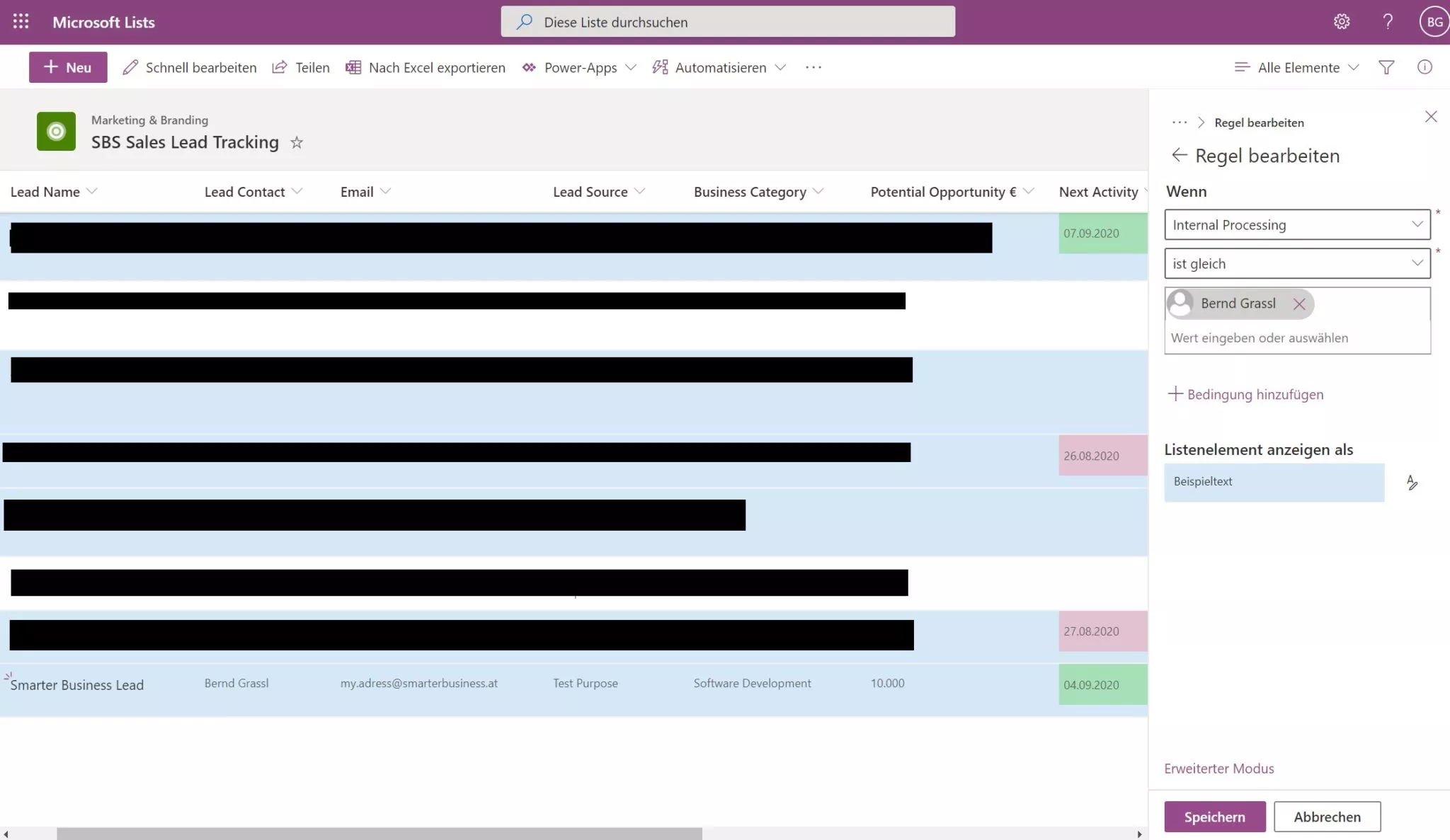Show list details via info icon
This screenshot has width=1450, height=840.
[1425, 67]
